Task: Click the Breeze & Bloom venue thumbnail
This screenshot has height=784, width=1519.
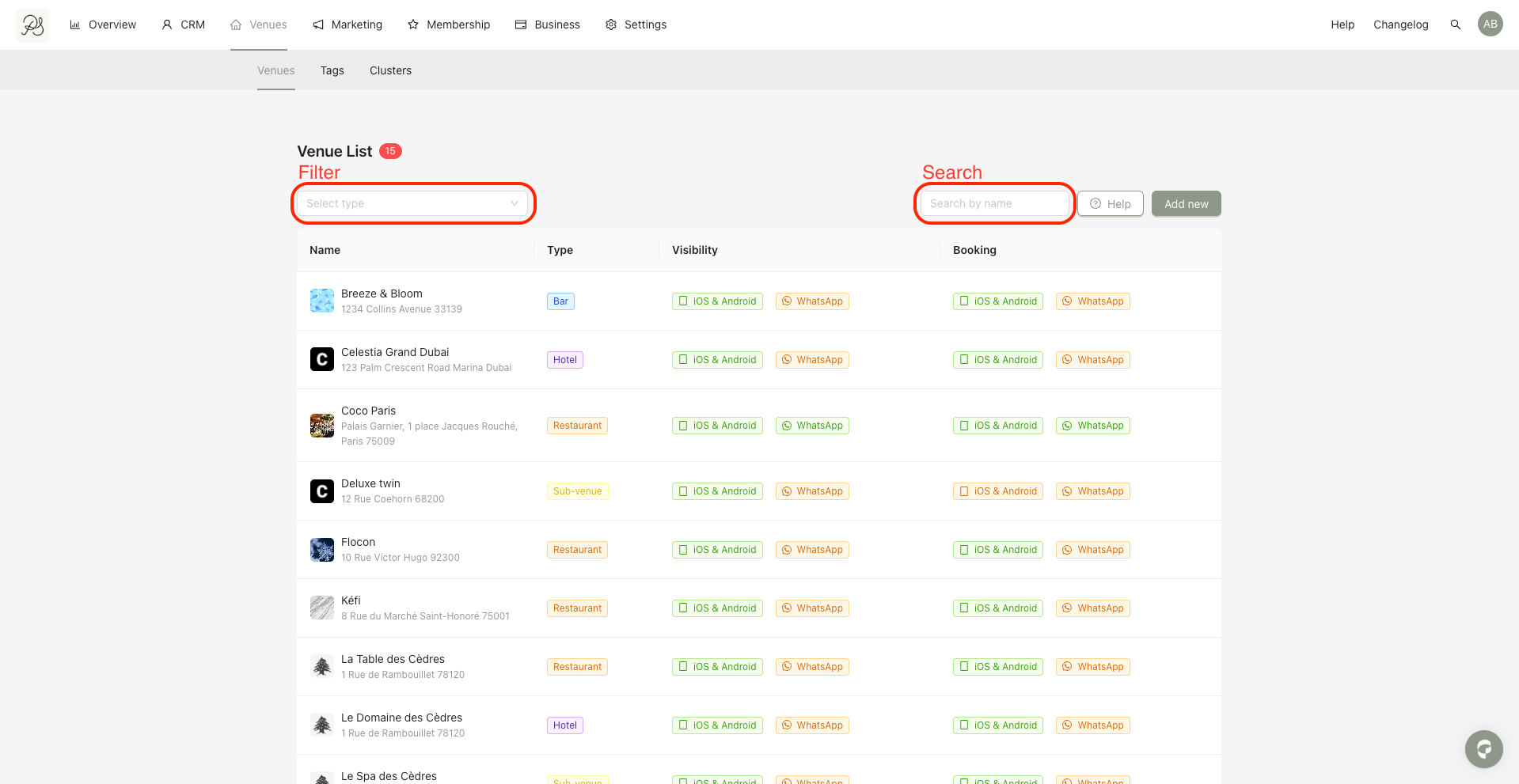Action: (x=321, y=301)
